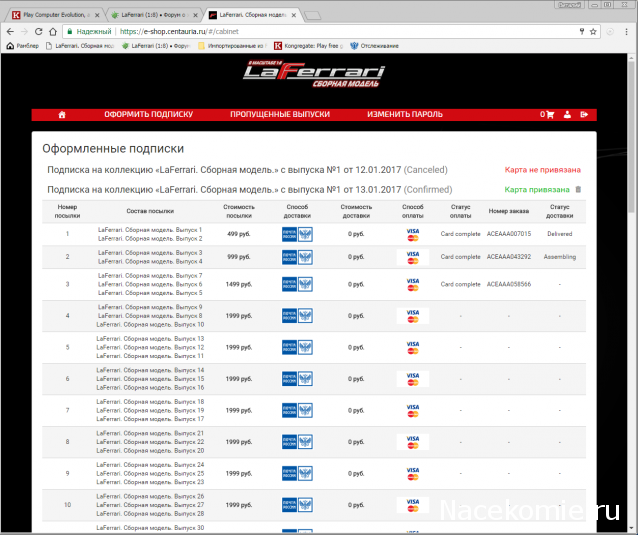Screen dimensions: 638x535
Task: Open ИЗМЕНИТЬ ПАРОЛЬ menu item
Action: tap(405, 115)
